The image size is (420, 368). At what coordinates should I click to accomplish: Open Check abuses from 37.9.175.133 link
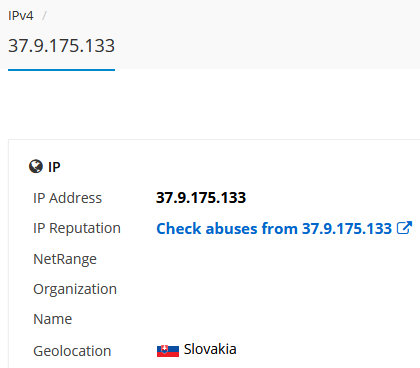(x=274, y=229)
